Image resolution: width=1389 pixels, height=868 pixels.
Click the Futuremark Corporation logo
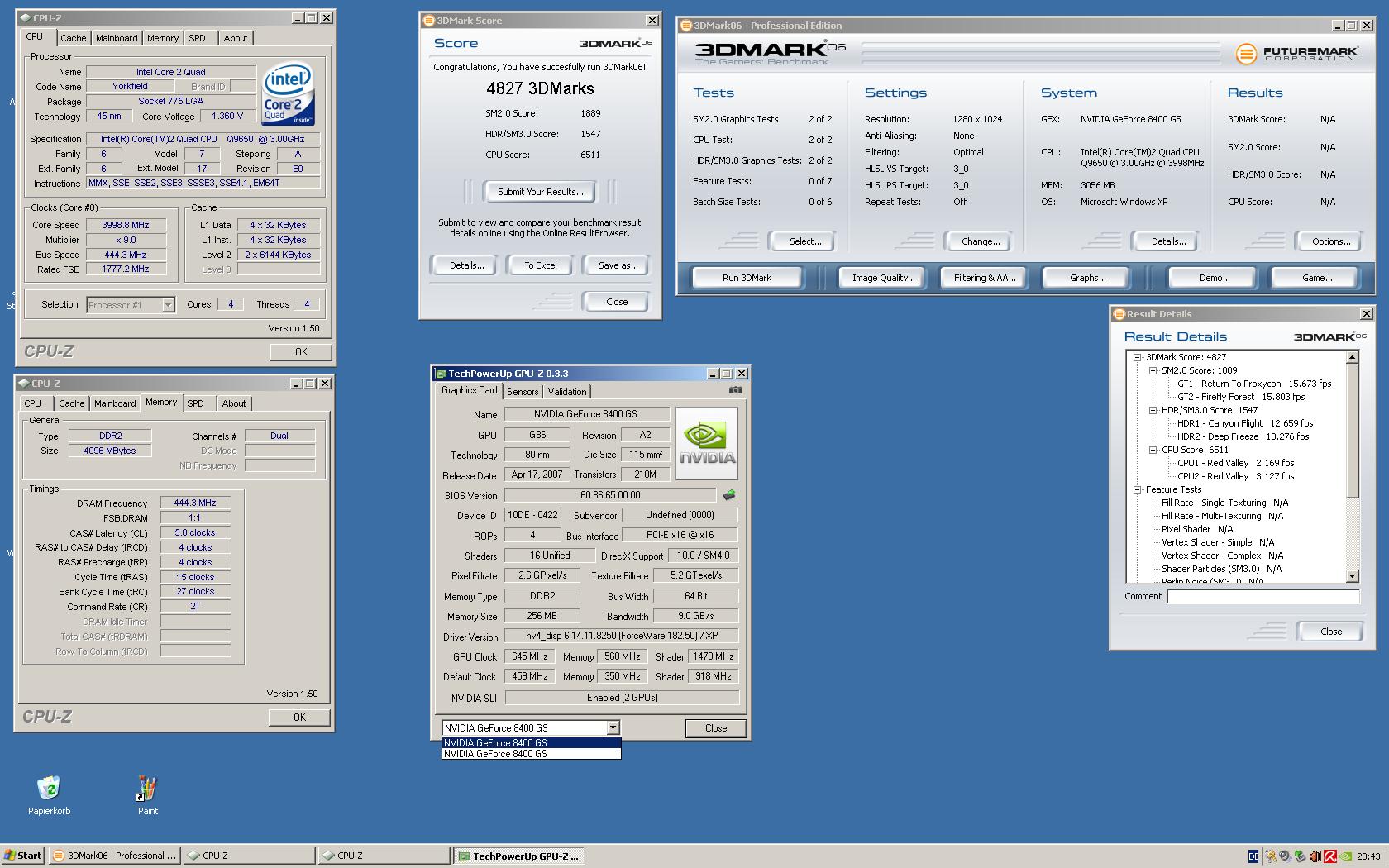pyautogui.click(x=1296, y=54)
